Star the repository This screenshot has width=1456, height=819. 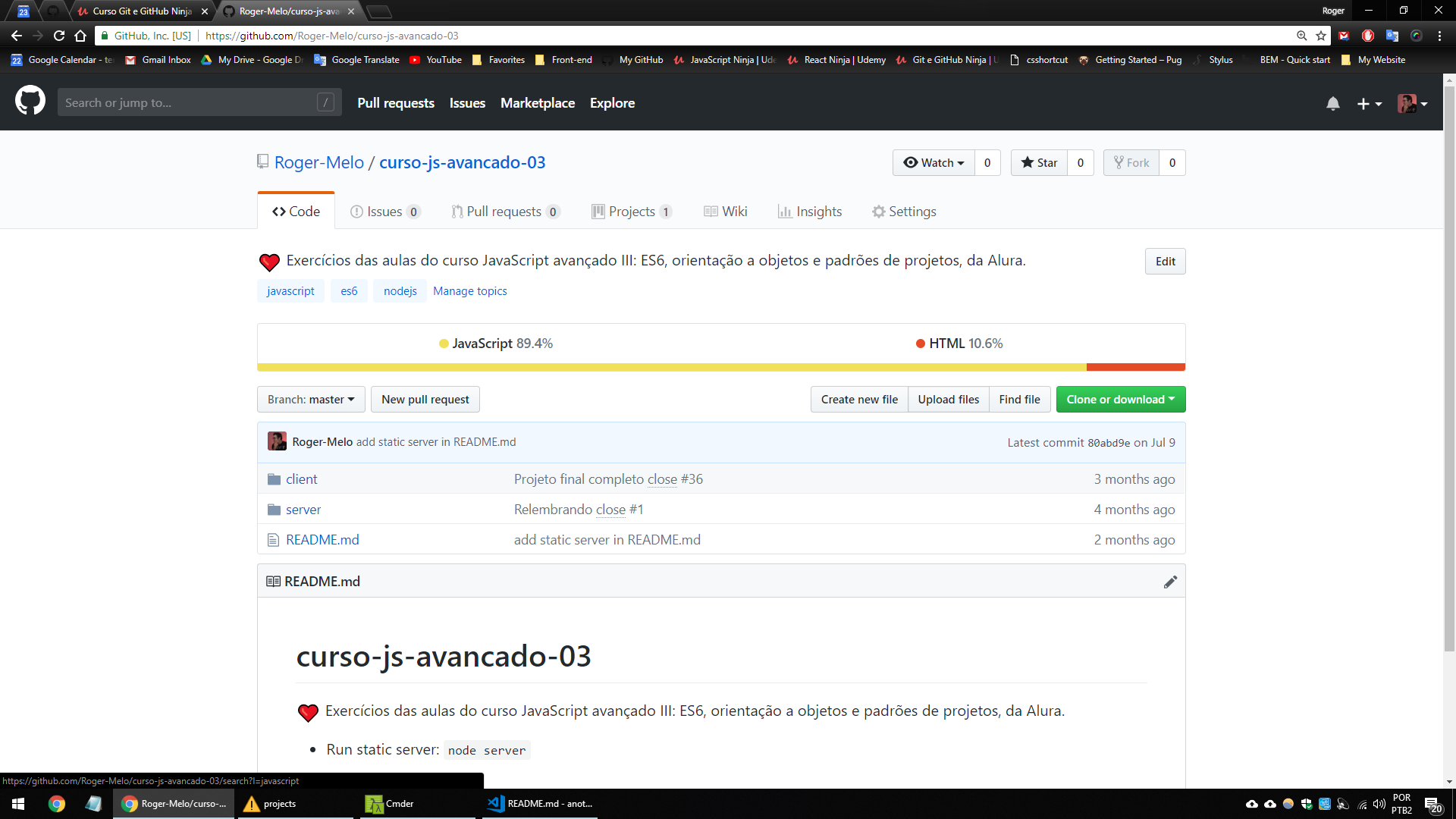coord(1039,163)
